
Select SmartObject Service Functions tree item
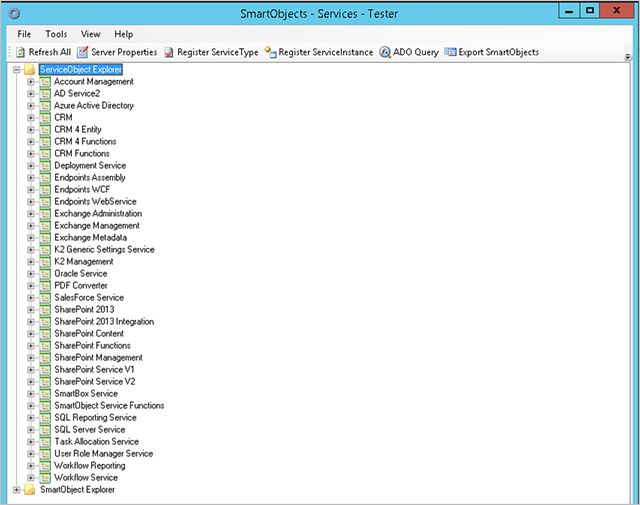click(109, 406)
